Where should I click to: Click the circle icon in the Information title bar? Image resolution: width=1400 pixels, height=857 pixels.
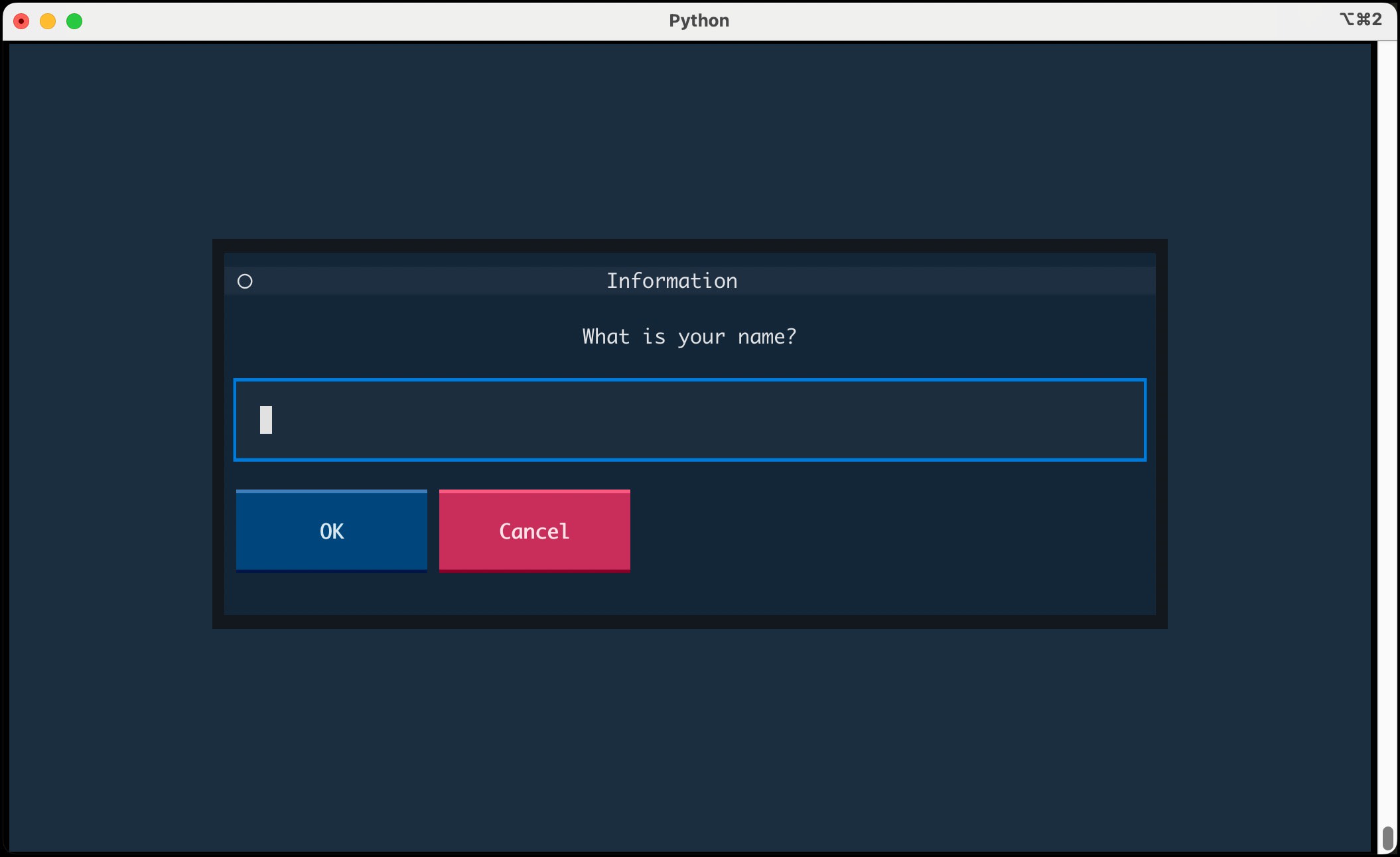click(245, 281)
